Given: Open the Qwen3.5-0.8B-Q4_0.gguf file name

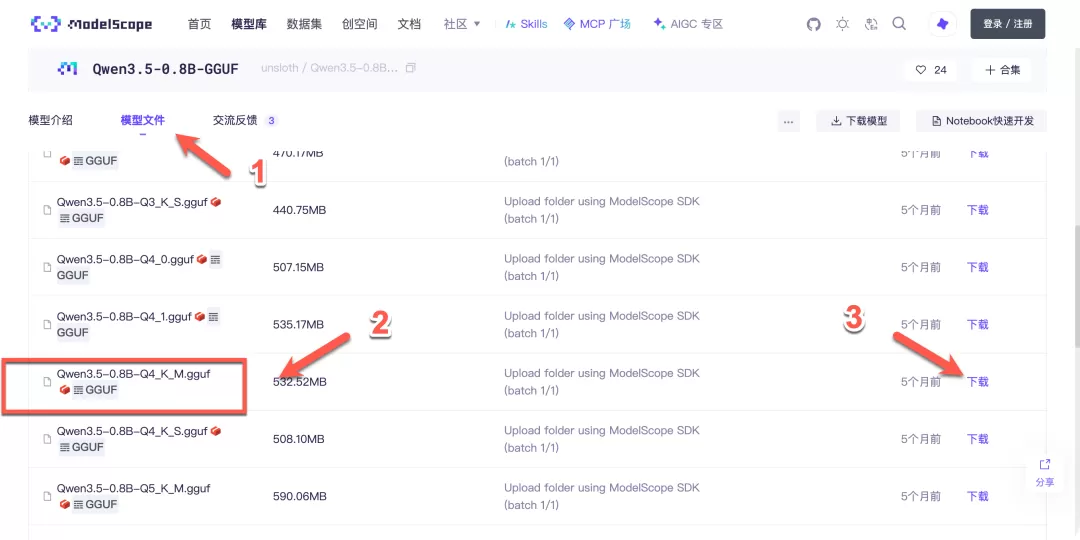Looking at the screenshot, I should pos(125,260).
